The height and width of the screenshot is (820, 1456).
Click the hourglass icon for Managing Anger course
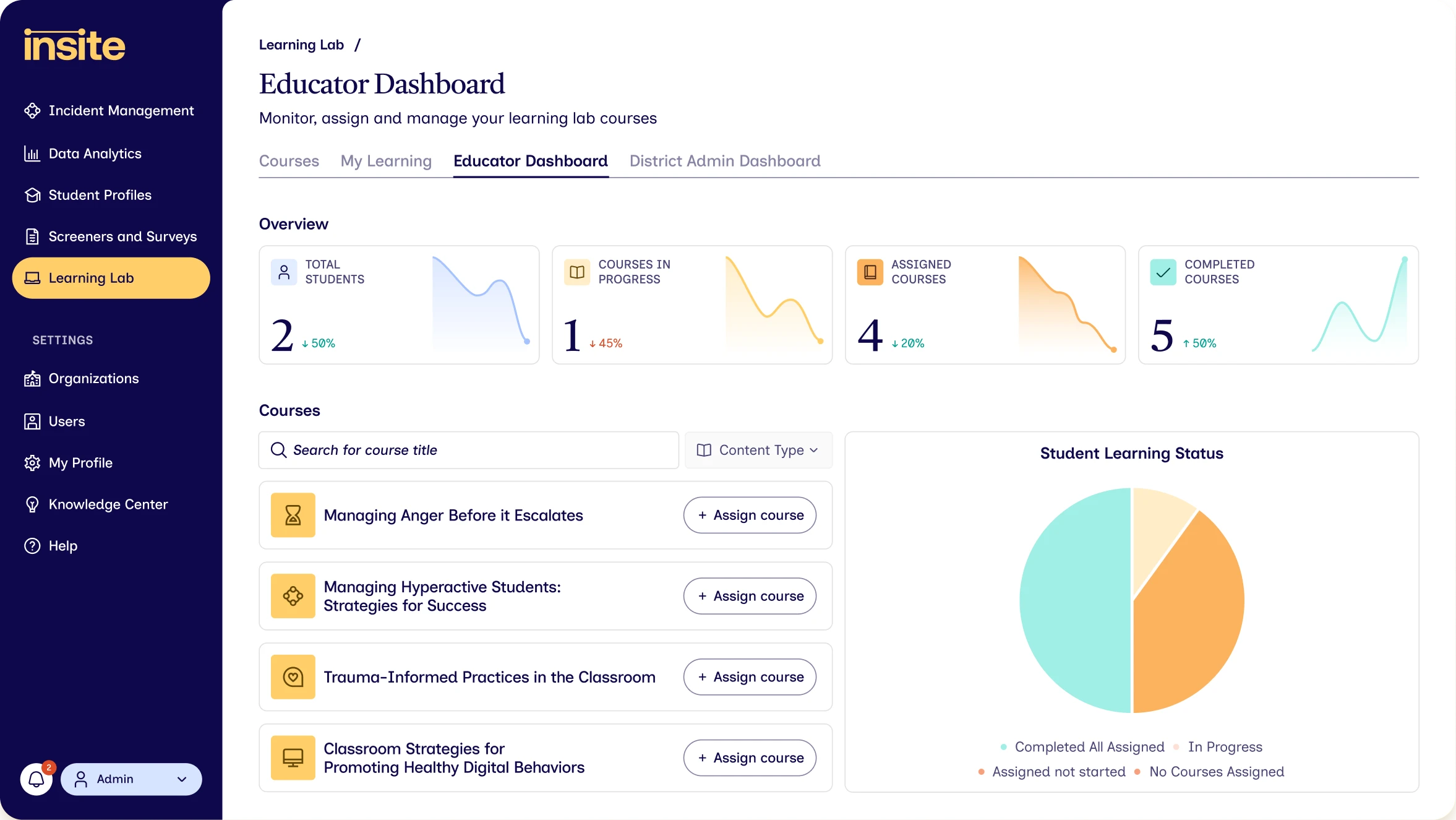point(293,515)
